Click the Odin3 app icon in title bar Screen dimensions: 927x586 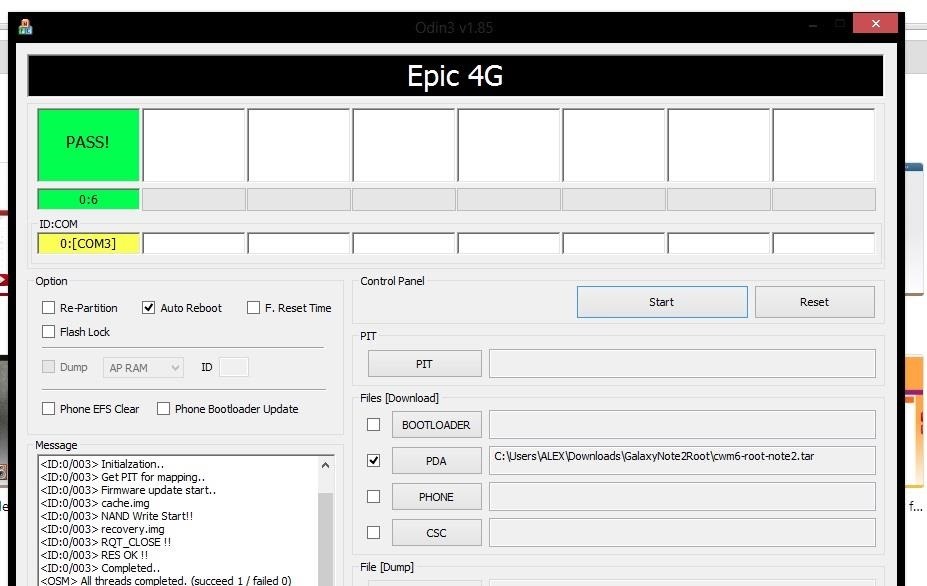pyautogui.click(x=25, y=27)
